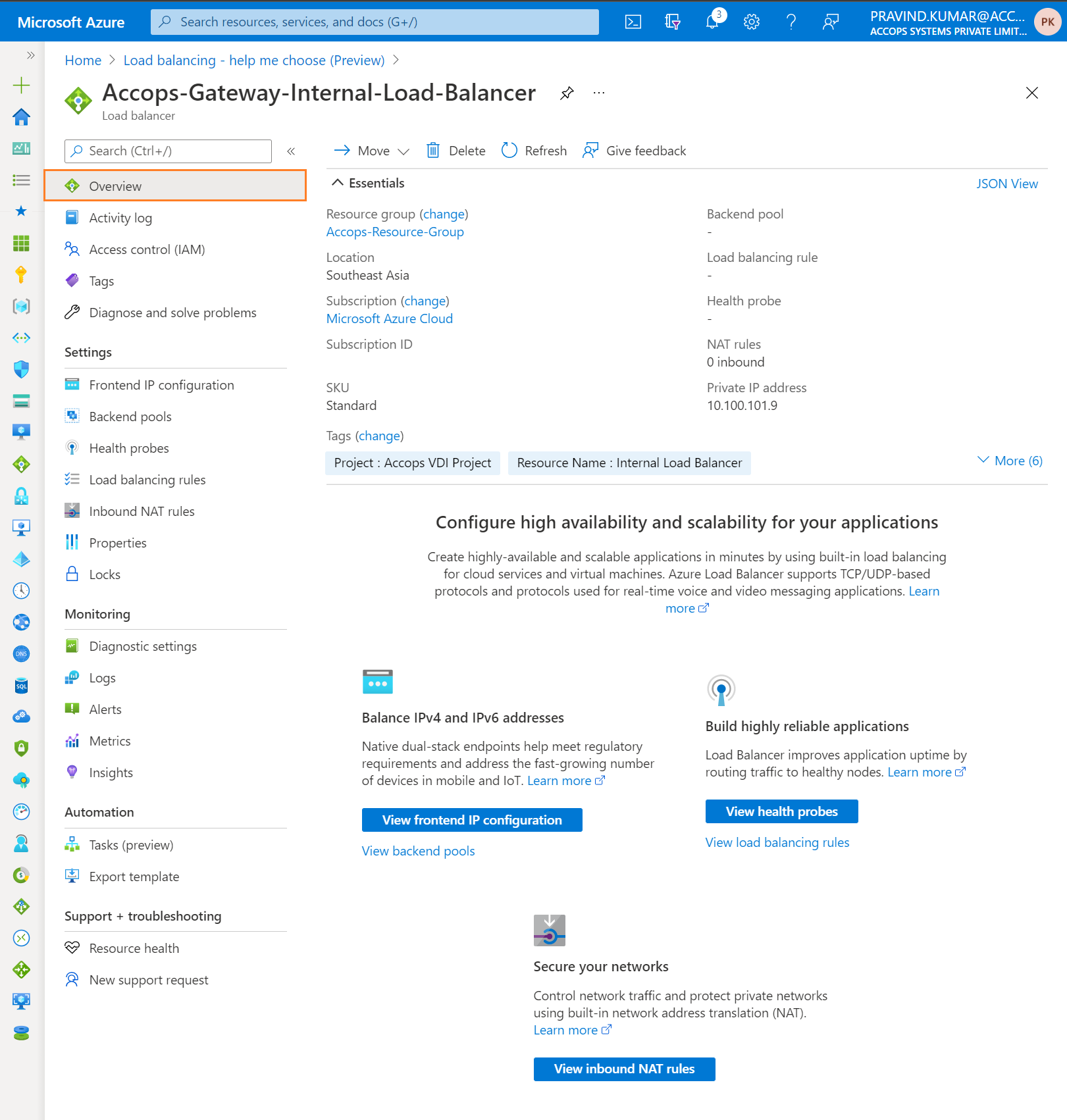1067x1120 pixels.
Task: Click the Favorites star icon
Action: (x=22, y=211)
